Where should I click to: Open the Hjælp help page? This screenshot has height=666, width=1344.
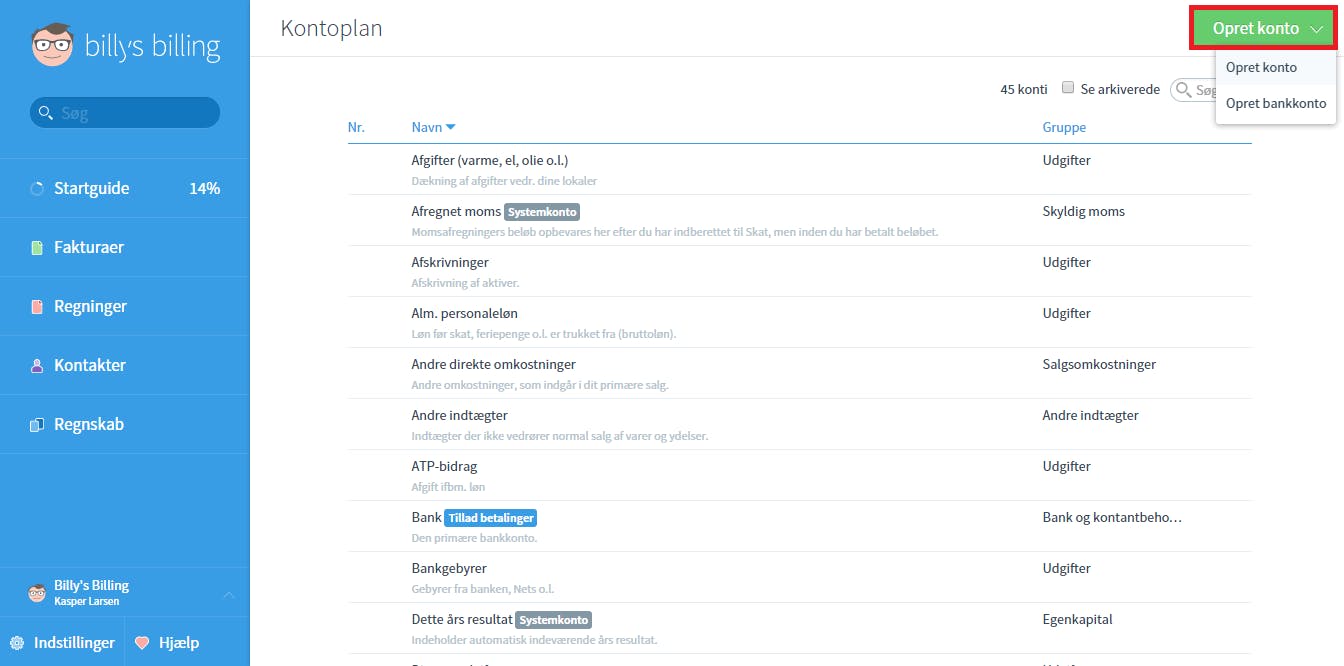(168, 643)
